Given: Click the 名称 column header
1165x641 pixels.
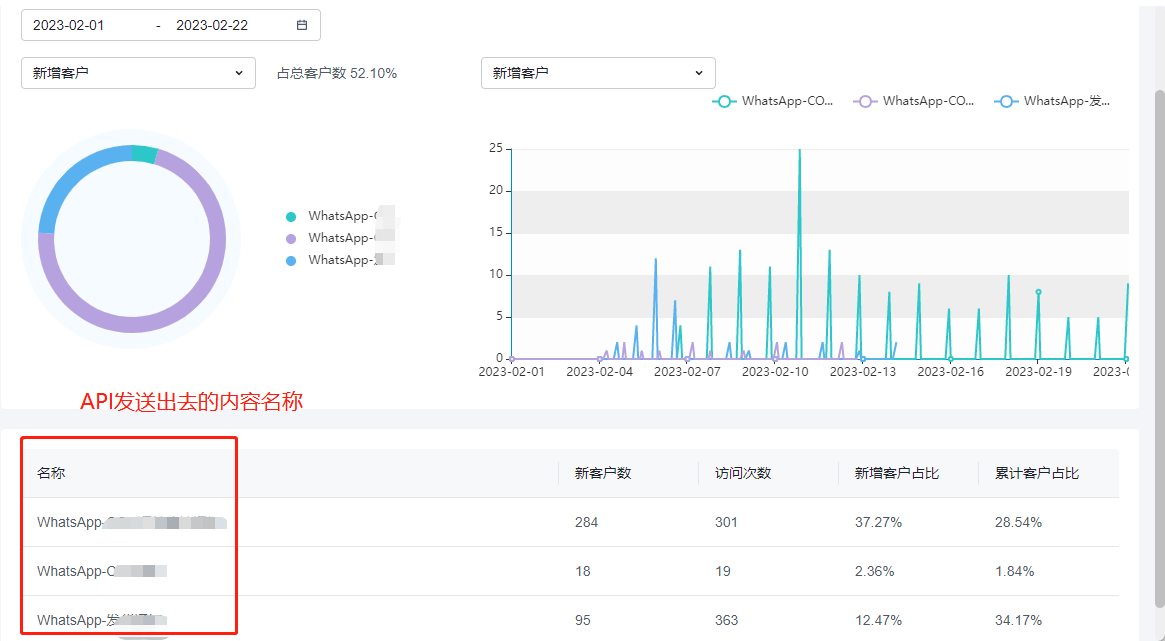Looking at the screenshot, I should coord(51,473).
